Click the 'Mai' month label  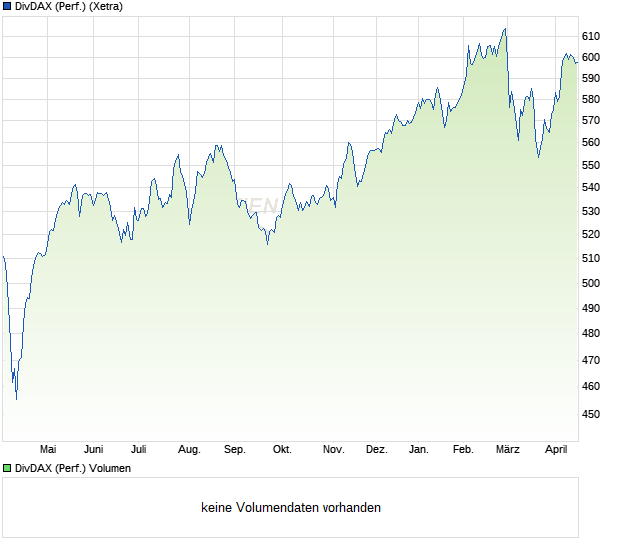point(48,449)
